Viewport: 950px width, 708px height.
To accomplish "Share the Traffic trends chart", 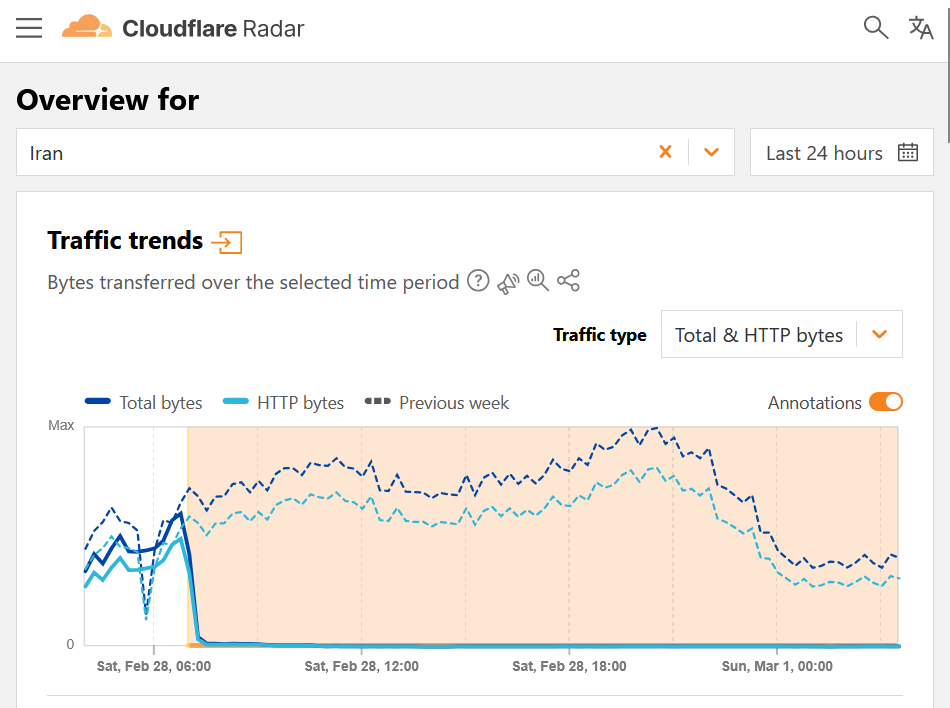I will [x=568, y=280].
